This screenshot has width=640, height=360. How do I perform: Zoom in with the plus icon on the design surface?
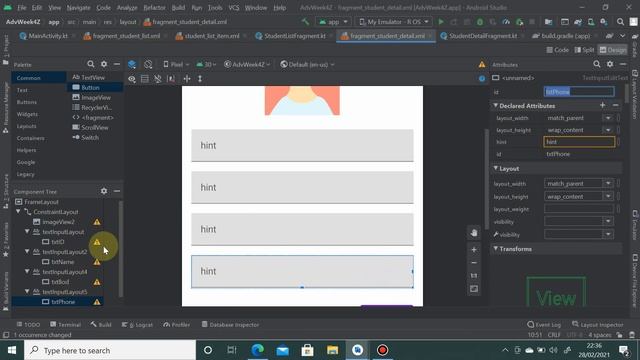(x=473, y=249)
